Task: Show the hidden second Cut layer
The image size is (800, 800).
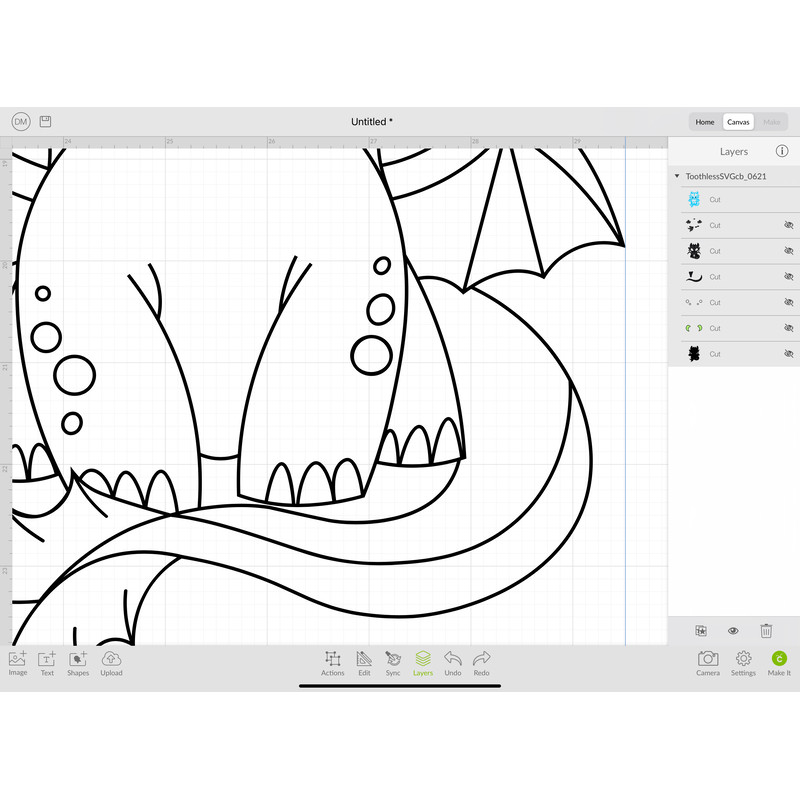Action: coord(788,225)
